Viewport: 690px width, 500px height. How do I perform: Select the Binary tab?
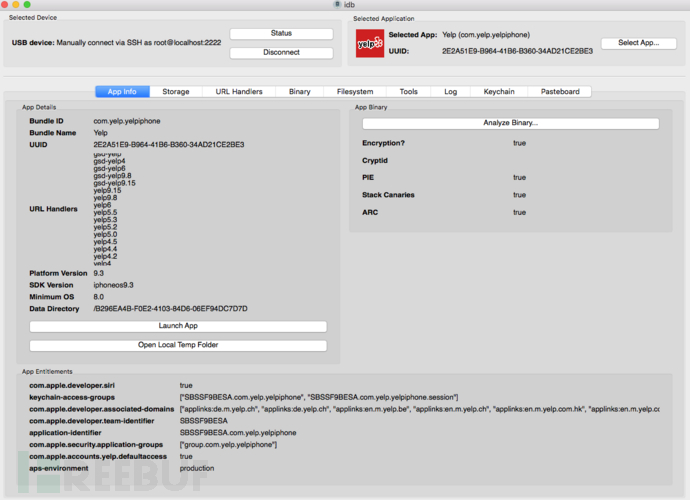[300, 92]
